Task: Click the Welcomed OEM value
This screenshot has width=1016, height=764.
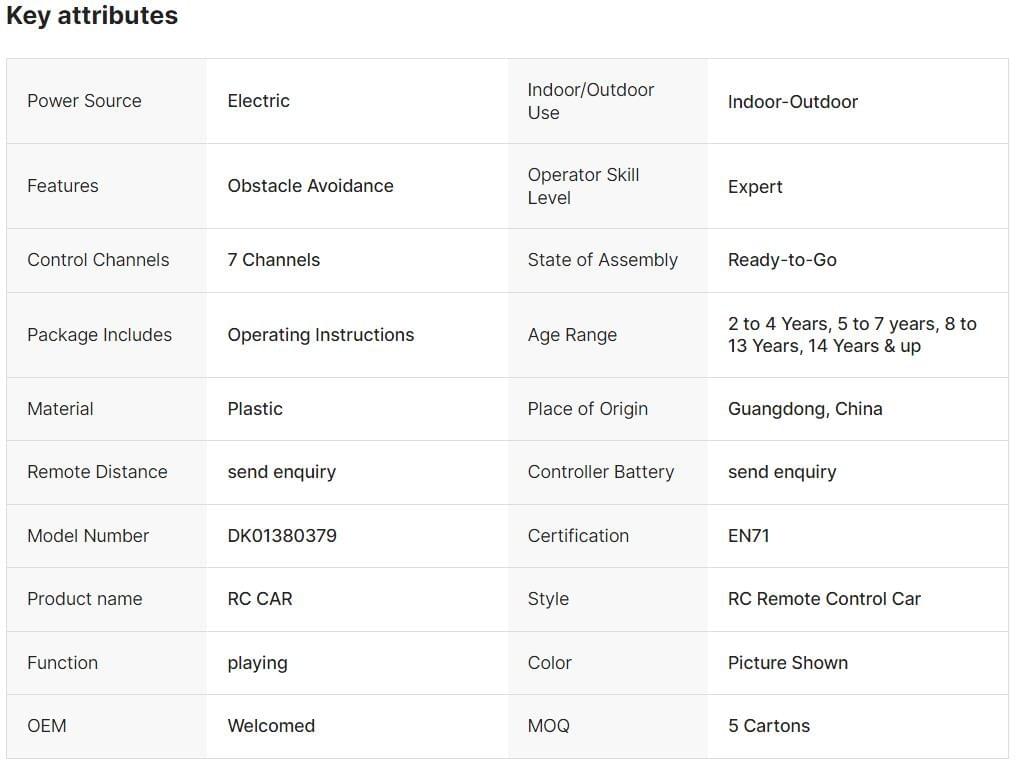Action: point(270,726)
